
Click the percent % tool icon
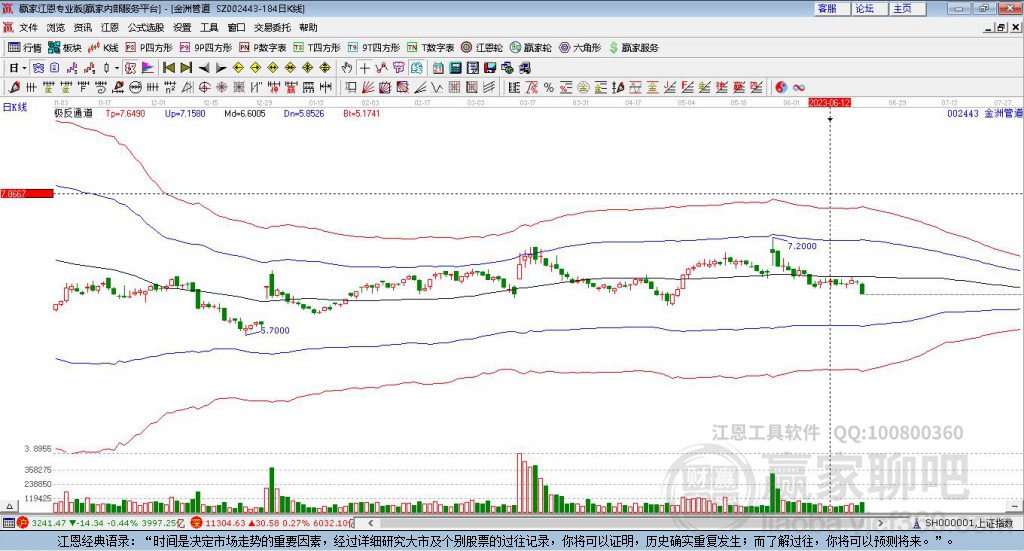[x=549, y=87]
